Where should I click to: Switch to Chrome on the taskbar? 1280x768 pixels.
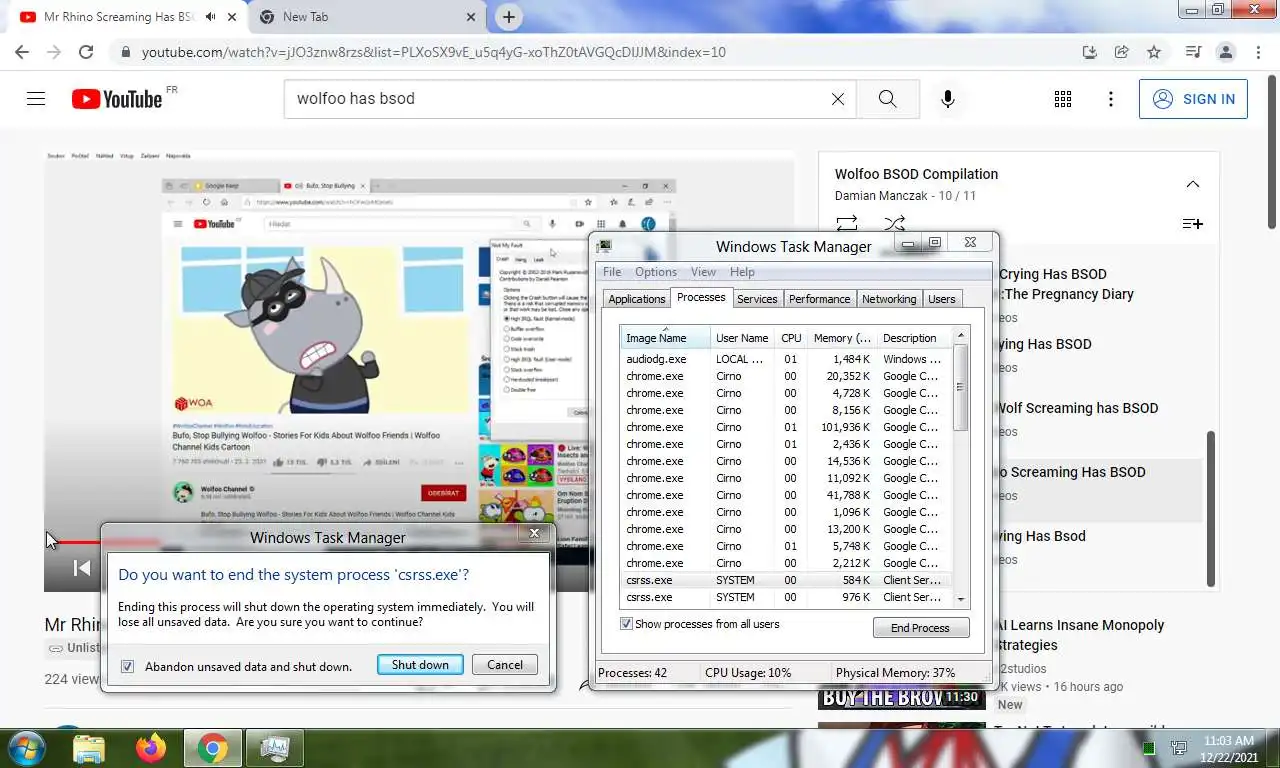coord(212,748)
